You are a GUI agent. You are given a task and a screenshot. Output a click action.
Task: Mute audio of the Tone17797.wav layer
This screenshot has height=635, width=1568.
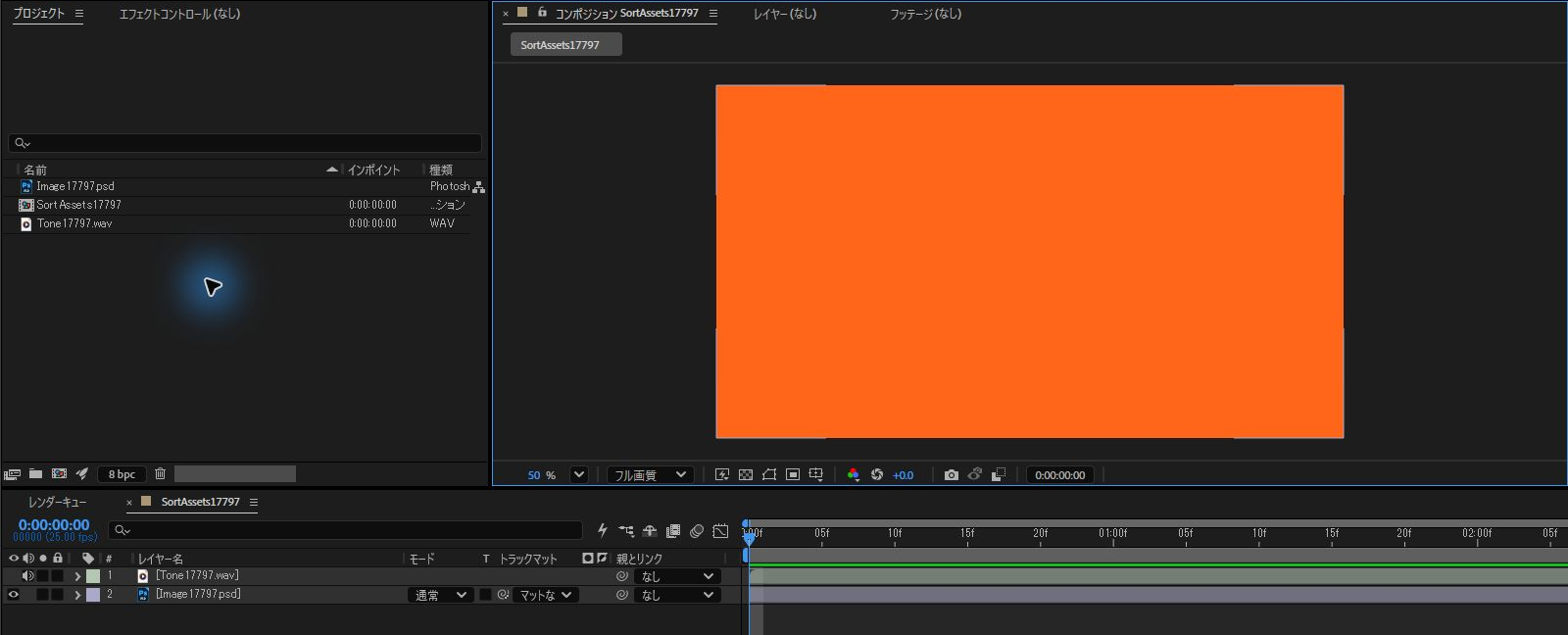(28, 575)
